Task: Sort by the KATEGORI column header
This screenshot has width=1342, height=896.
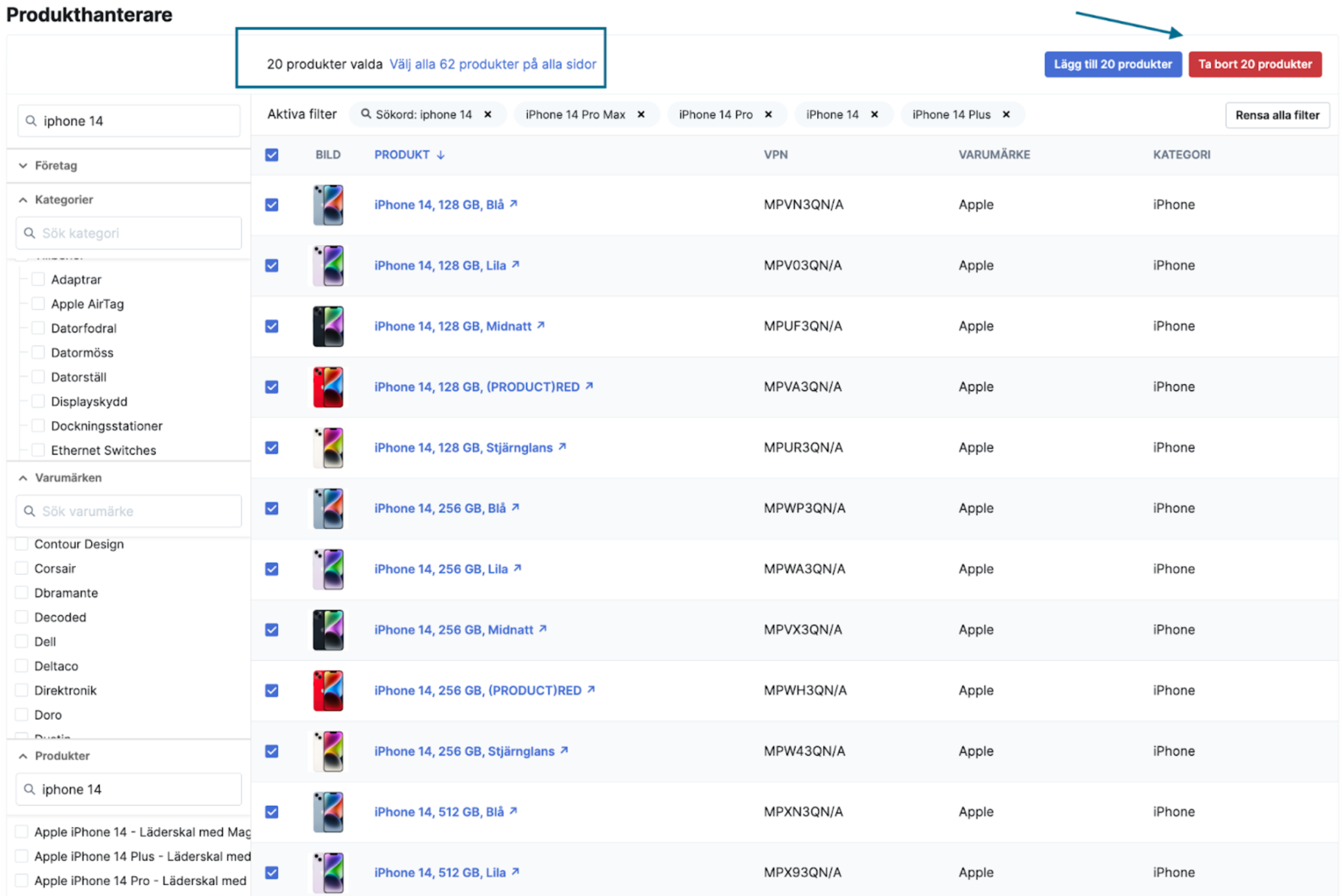Action: coord(1181,155)
